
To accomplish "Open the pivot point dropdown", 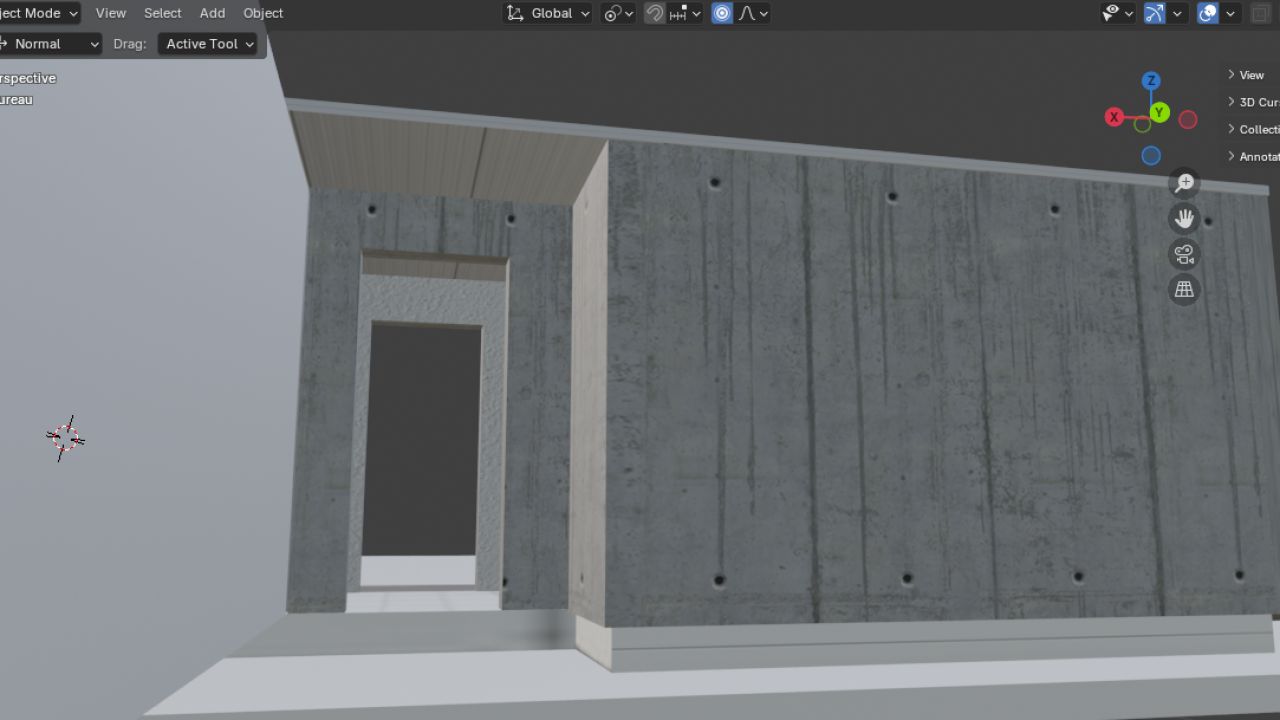I will pyautogui.click(x=619, y=13).
